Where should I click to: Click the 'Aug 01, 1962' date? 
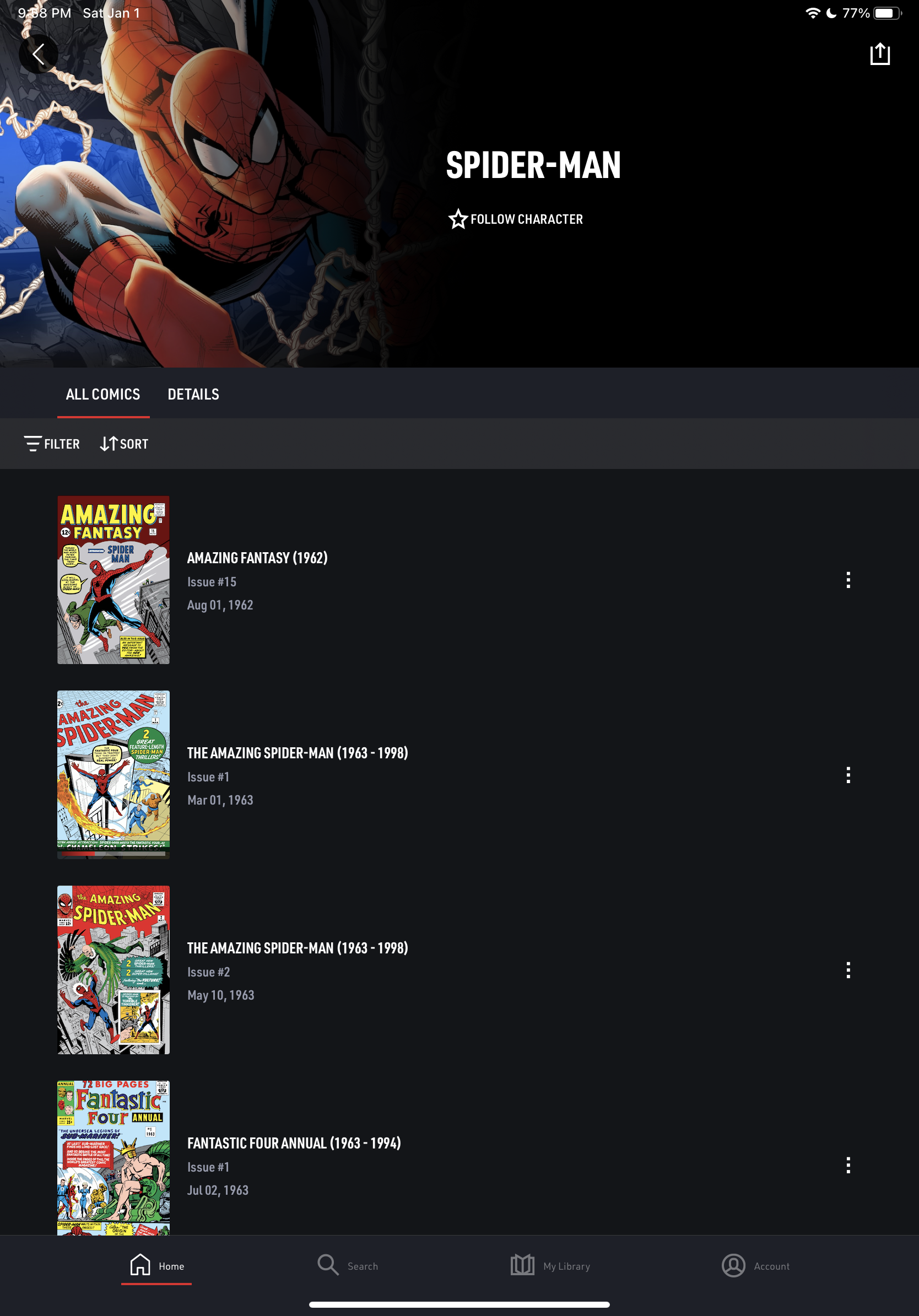click(x=220, y=605)
